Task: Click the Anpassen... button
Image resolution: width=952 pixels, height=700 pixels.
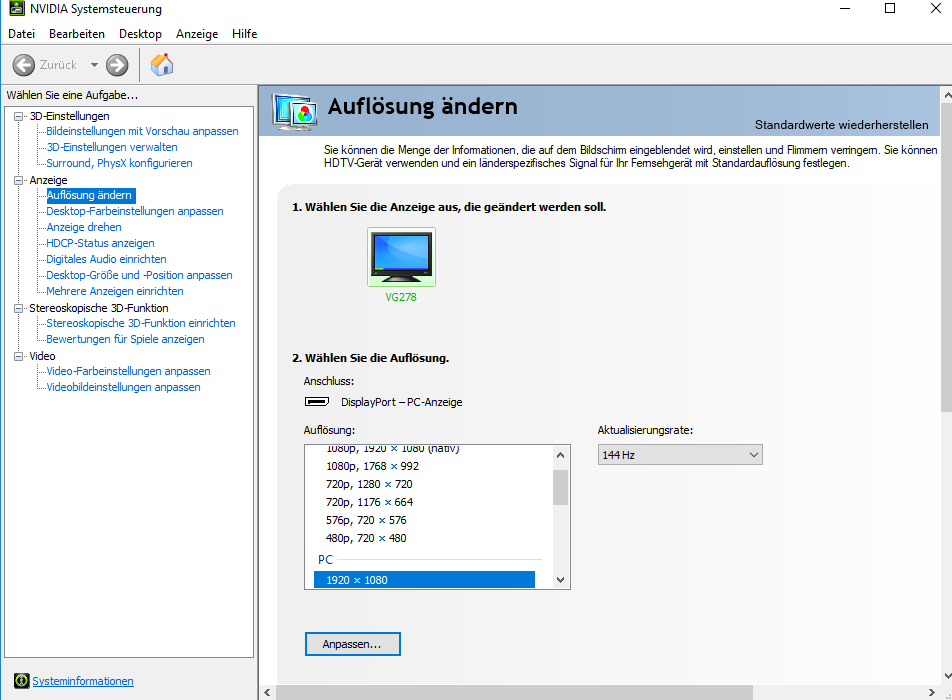Action: pyautogui.click(x=353, y=644)
